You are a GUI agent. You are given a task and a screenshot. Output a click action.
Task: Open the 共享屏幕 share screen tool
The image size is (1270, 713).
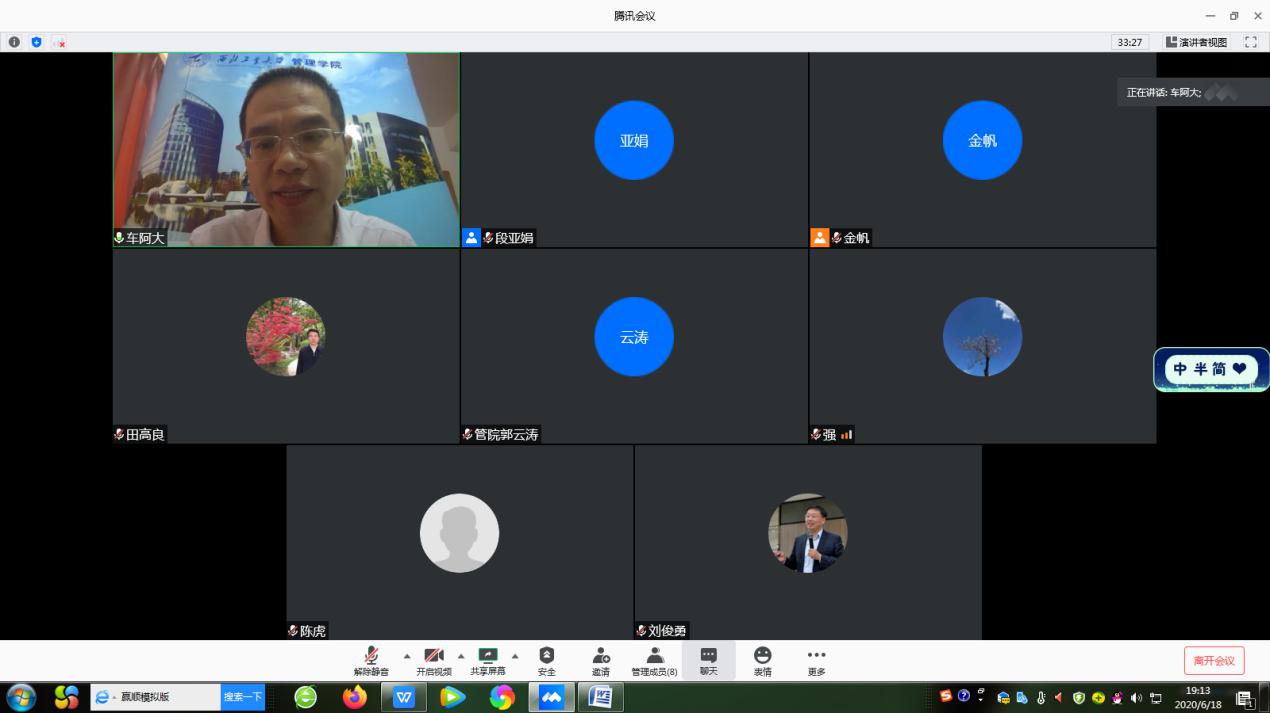coord(488,661)
